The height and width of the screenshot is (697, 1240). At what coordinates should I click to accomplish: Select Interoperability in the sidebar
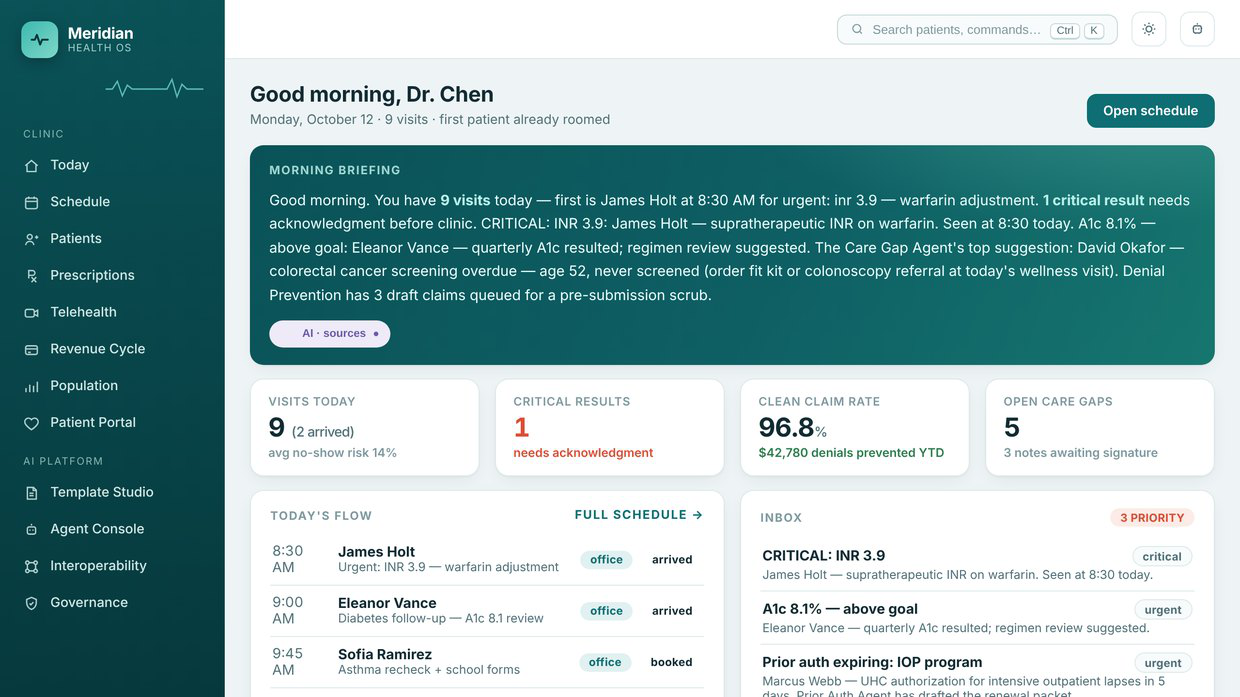[112, 566]
